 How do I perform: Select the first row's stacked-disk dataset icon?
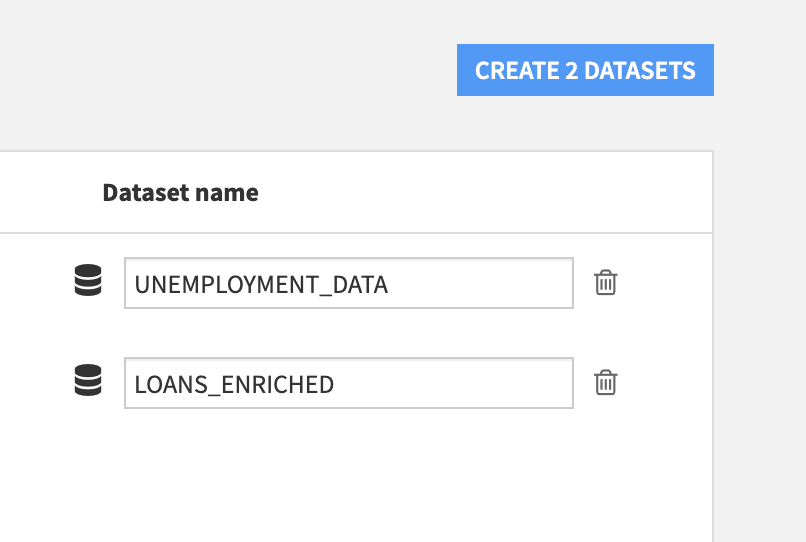tap(89, 282)
